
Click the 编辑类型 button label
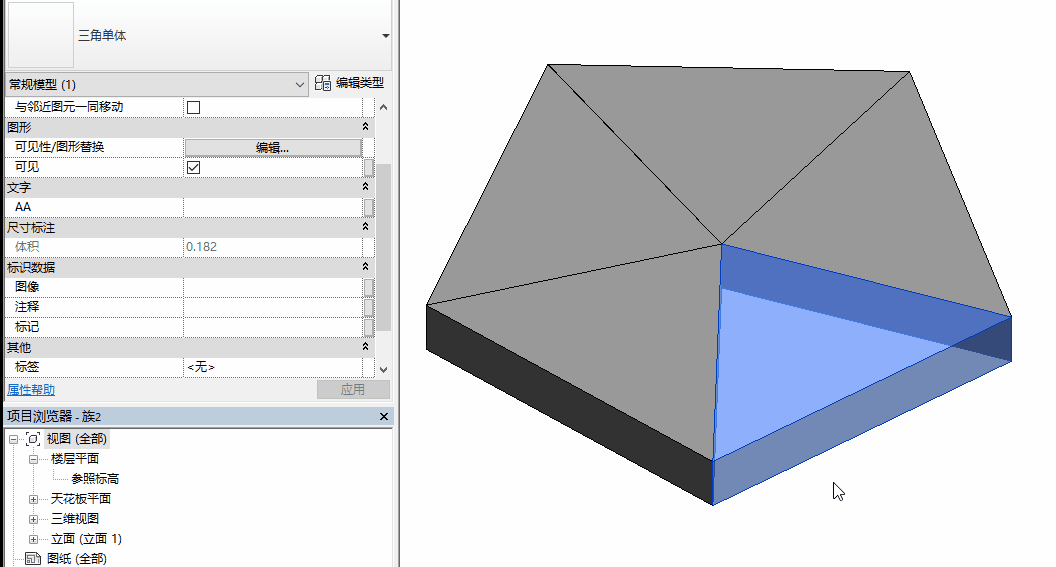(360, 83)
